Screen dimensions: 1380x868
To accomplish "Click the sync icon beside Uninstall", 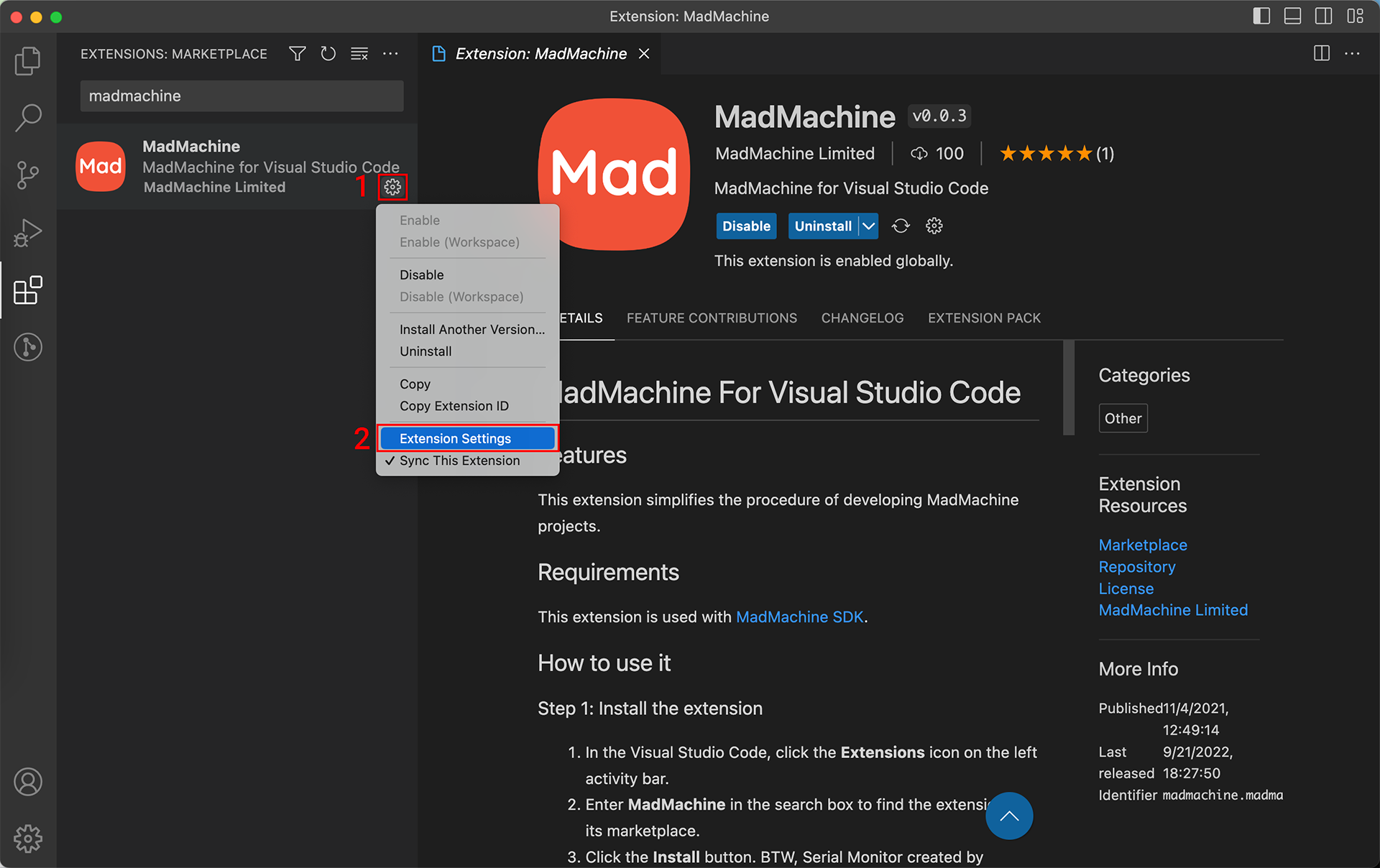I will pos(901,226).
